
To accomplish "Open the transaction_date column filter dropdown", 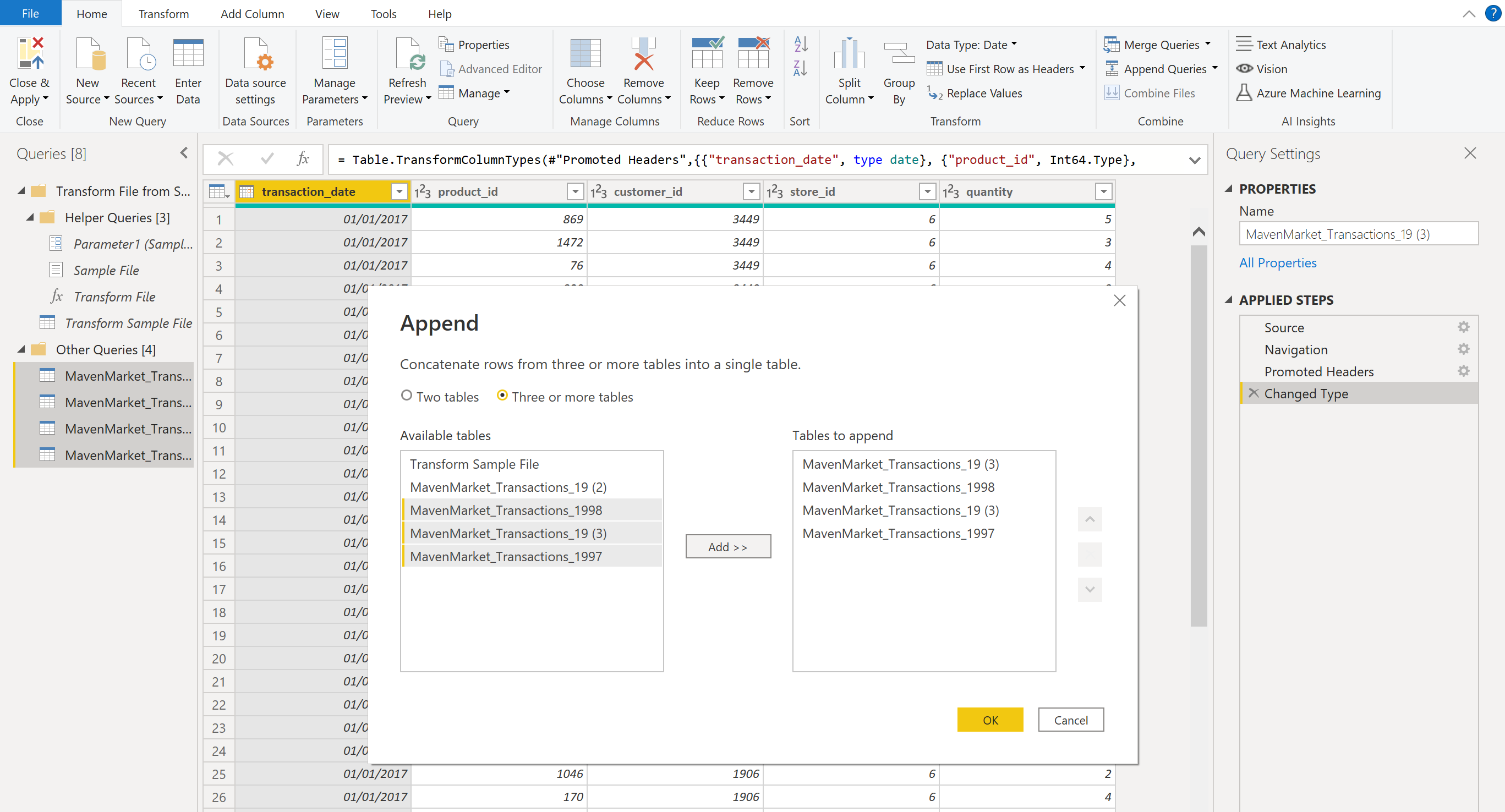I will point(399,191).
